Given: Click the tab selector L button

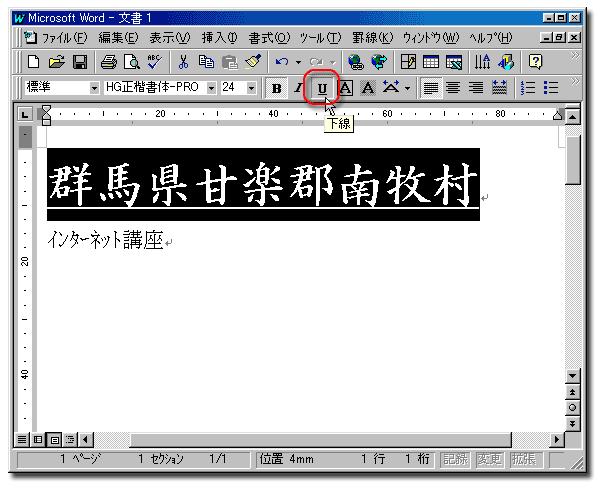Looking at the screenshot, I should [x=25, y=114].
